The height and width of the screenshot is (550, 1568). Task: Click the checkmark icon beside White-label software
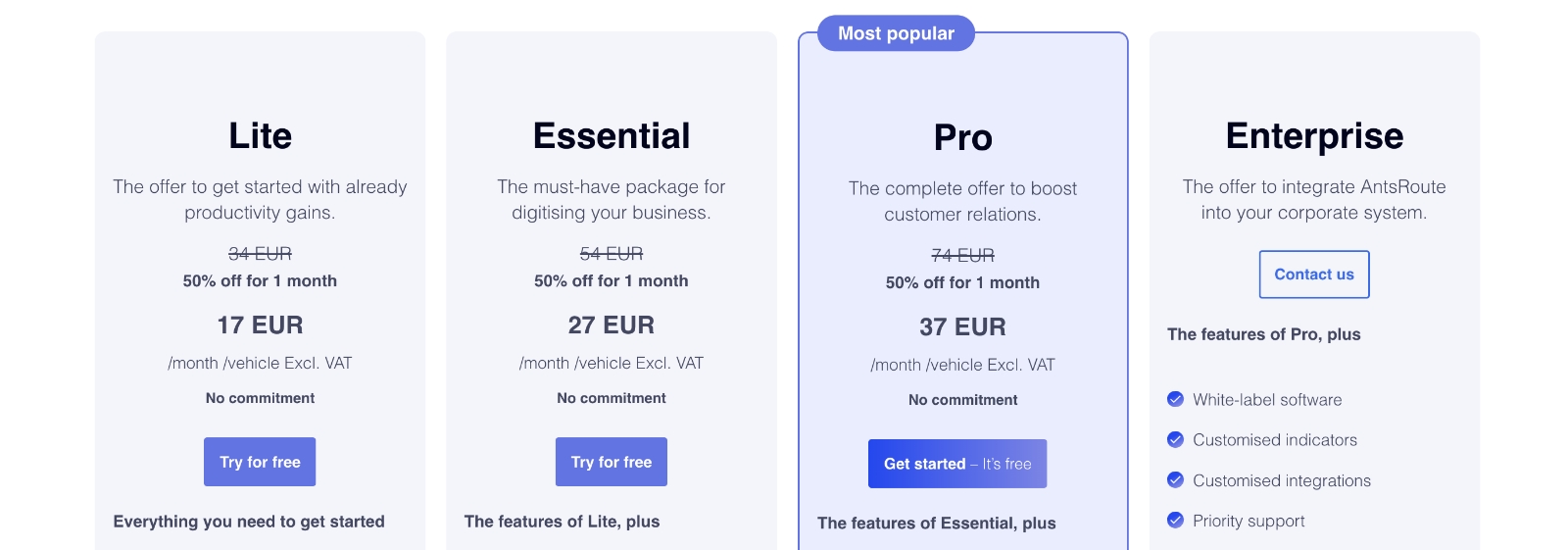[1175, 399]
